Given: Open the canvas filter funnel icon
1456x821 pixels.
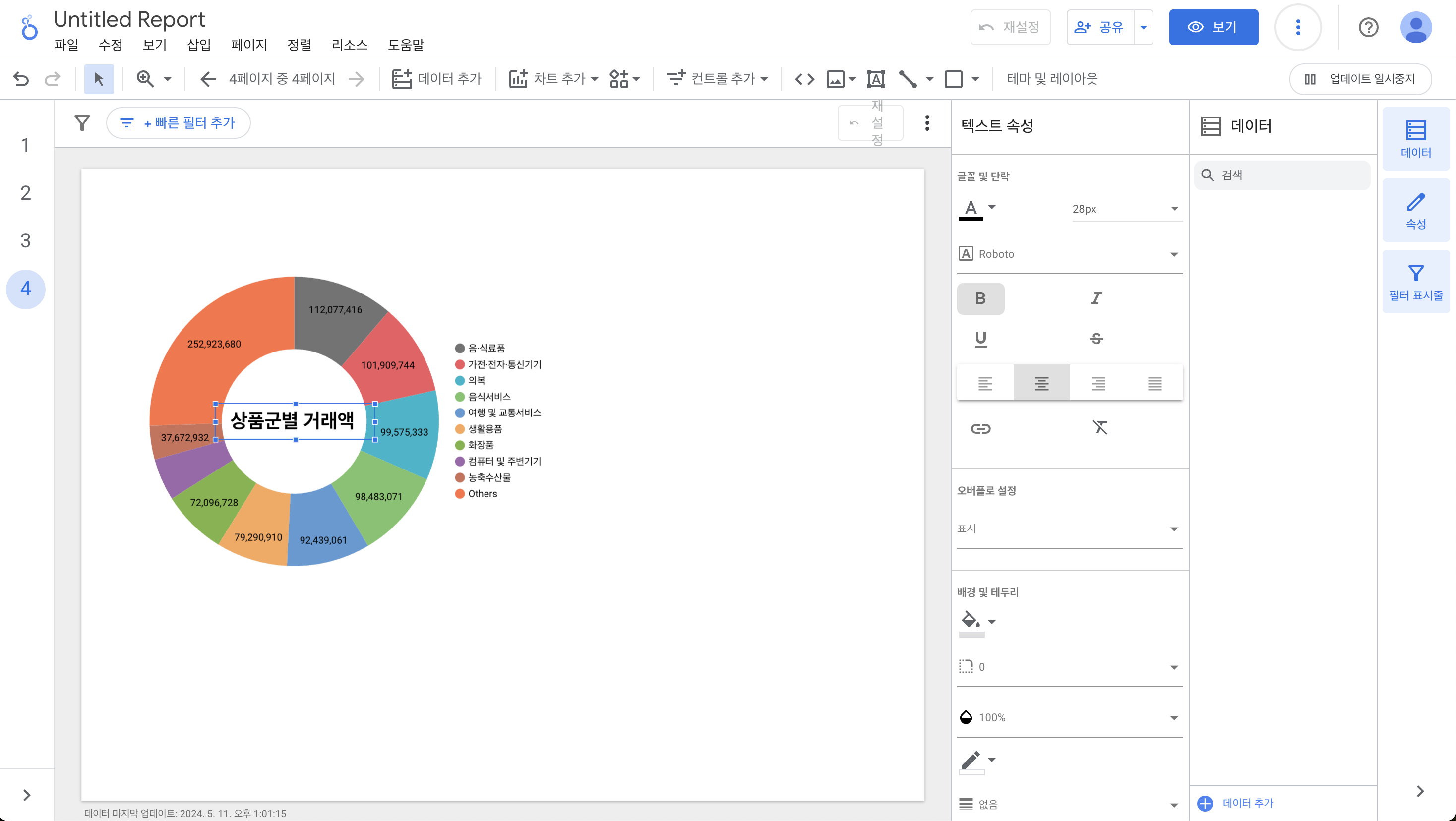Looking at the screenshot, I should point(82,122).
